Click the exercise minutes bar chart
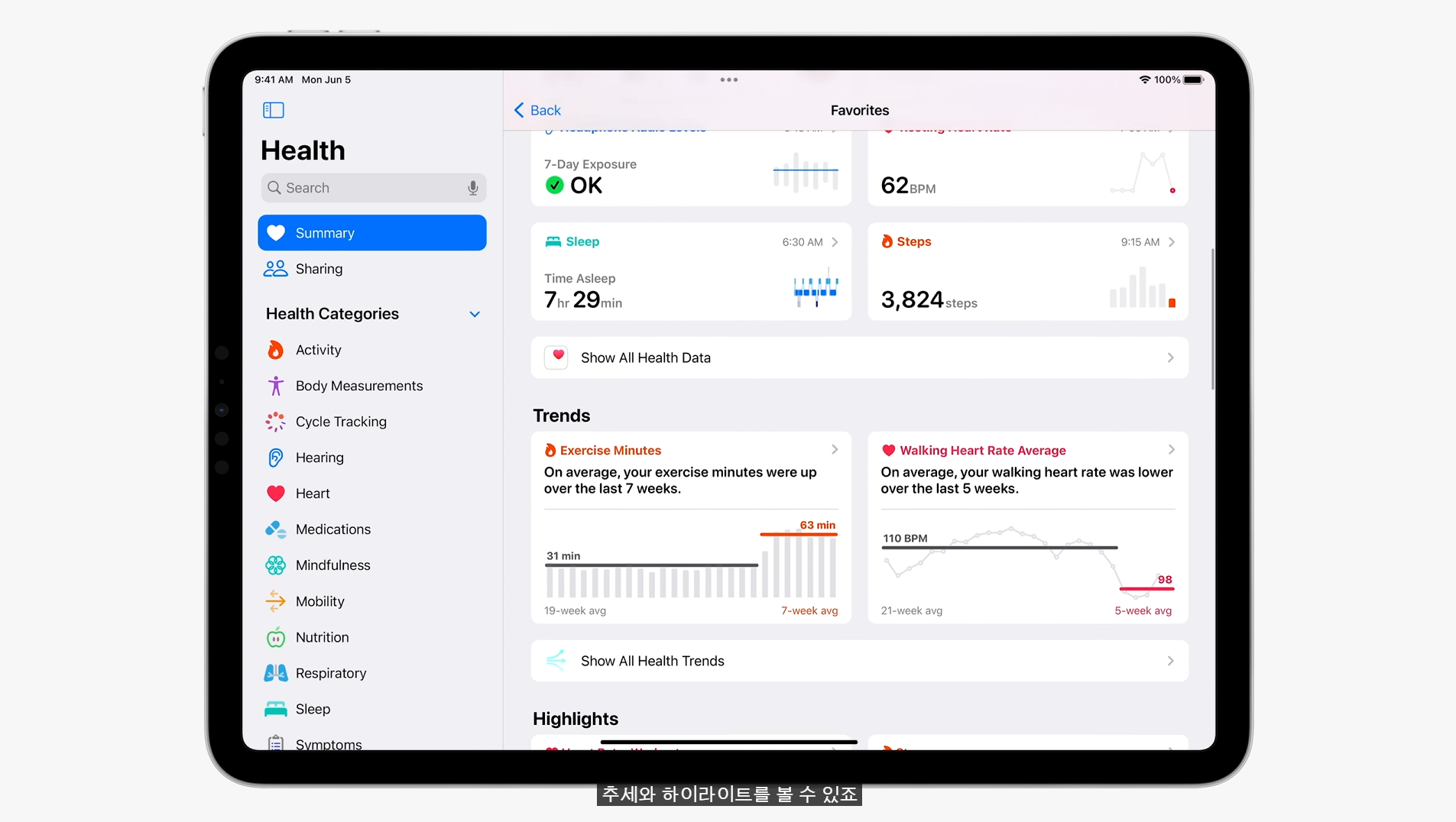This screenshot has height=822, width=1456. (692, 564)
